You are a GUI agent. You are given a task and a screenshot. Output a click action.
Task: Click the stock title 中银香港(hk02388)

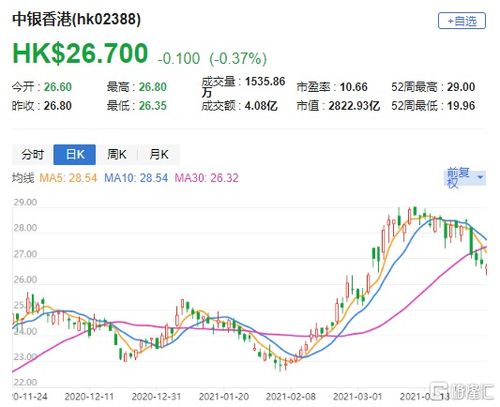tap(76, 19)
